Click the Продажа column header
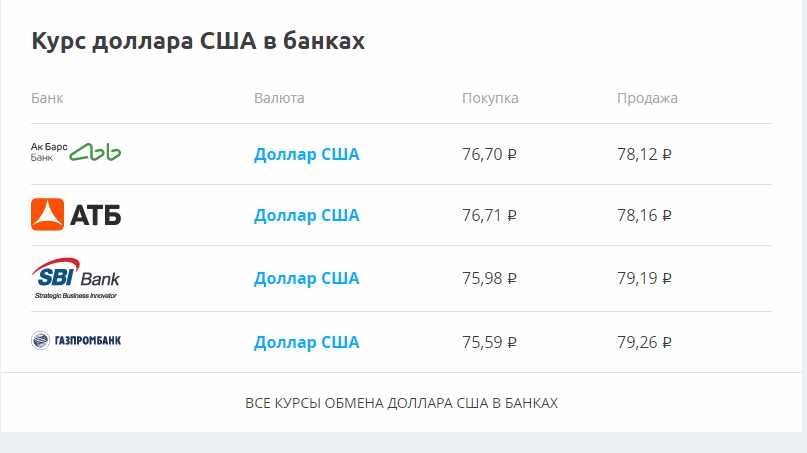The height and width of the screenshot is (453, 807). (x=647, y=98)
